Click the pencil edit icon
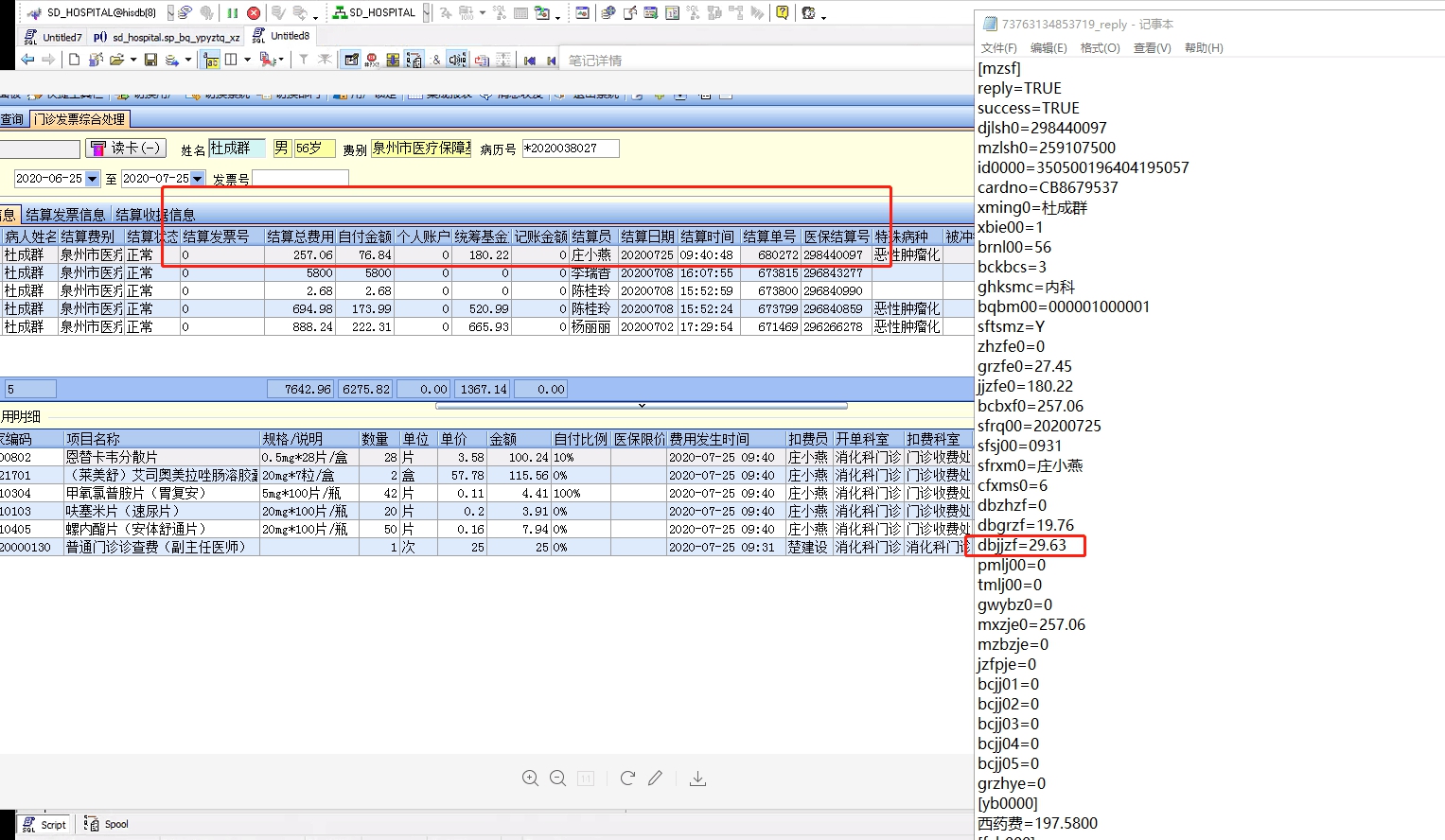Viewport: 1445px width, 840px height. (655, 779)
